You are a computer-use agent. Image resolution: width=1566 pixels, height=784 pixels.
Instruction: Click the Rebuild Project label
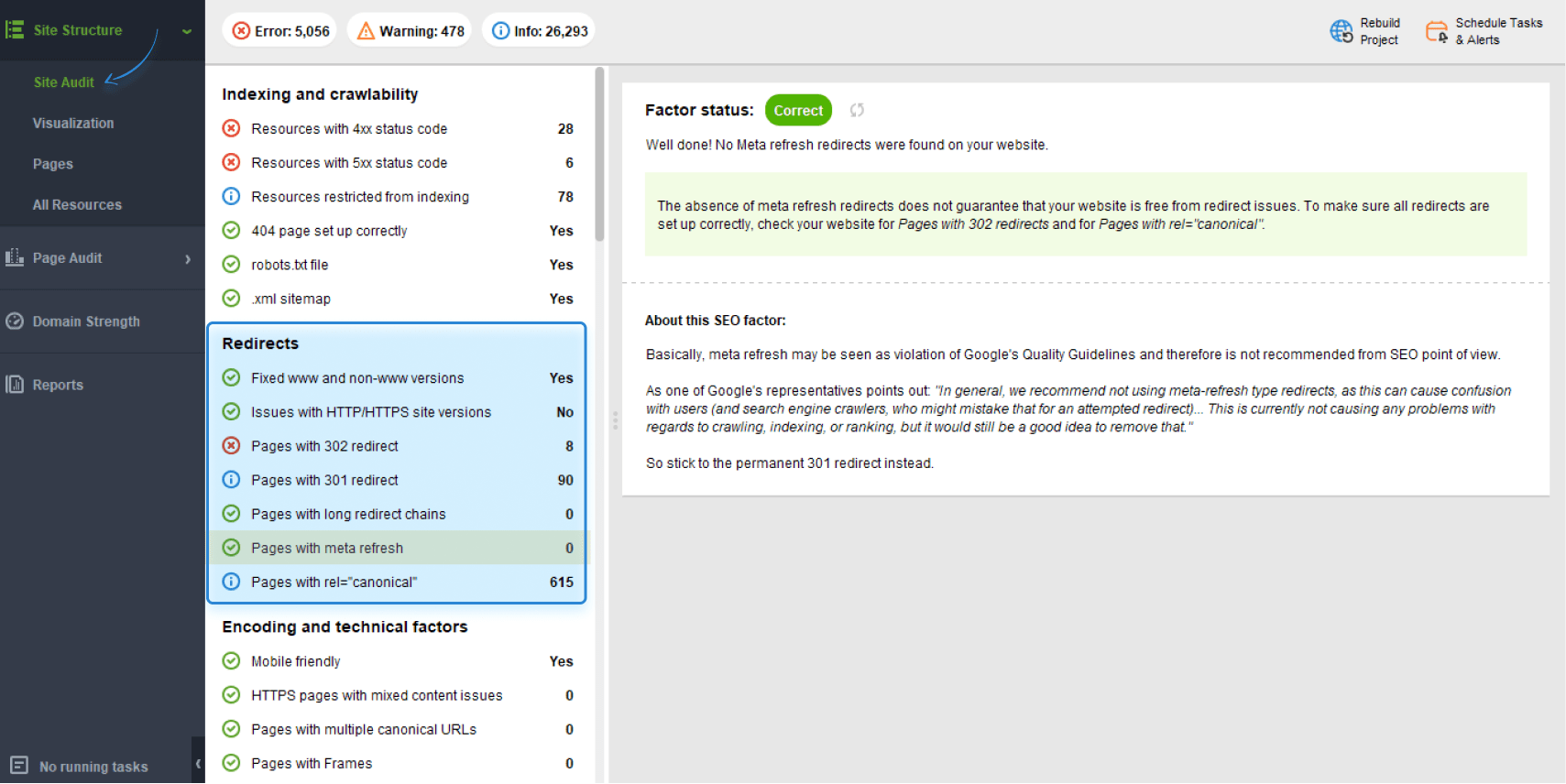1380,31
